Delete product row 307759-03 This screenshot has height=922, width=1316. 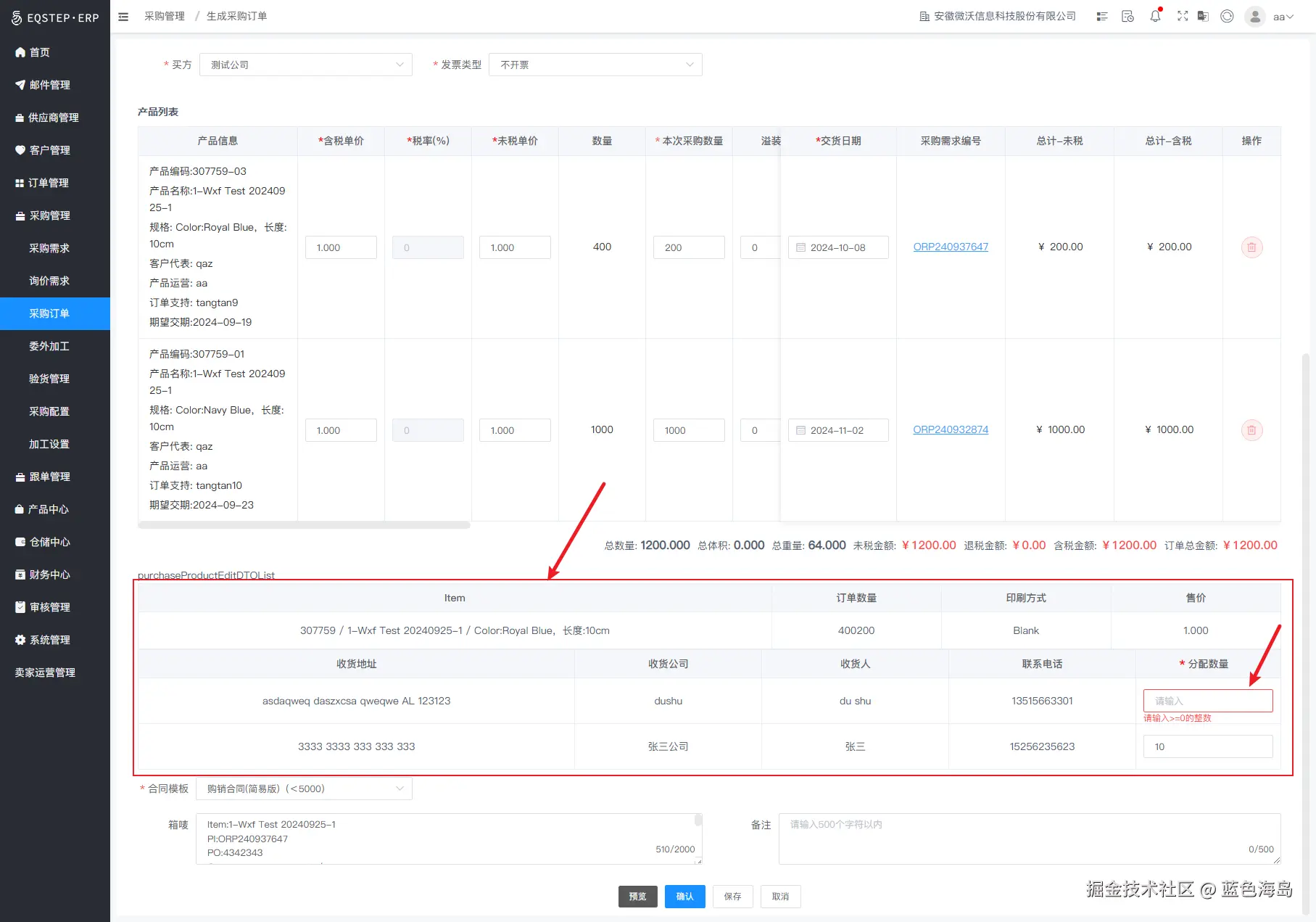(1251, 247)
